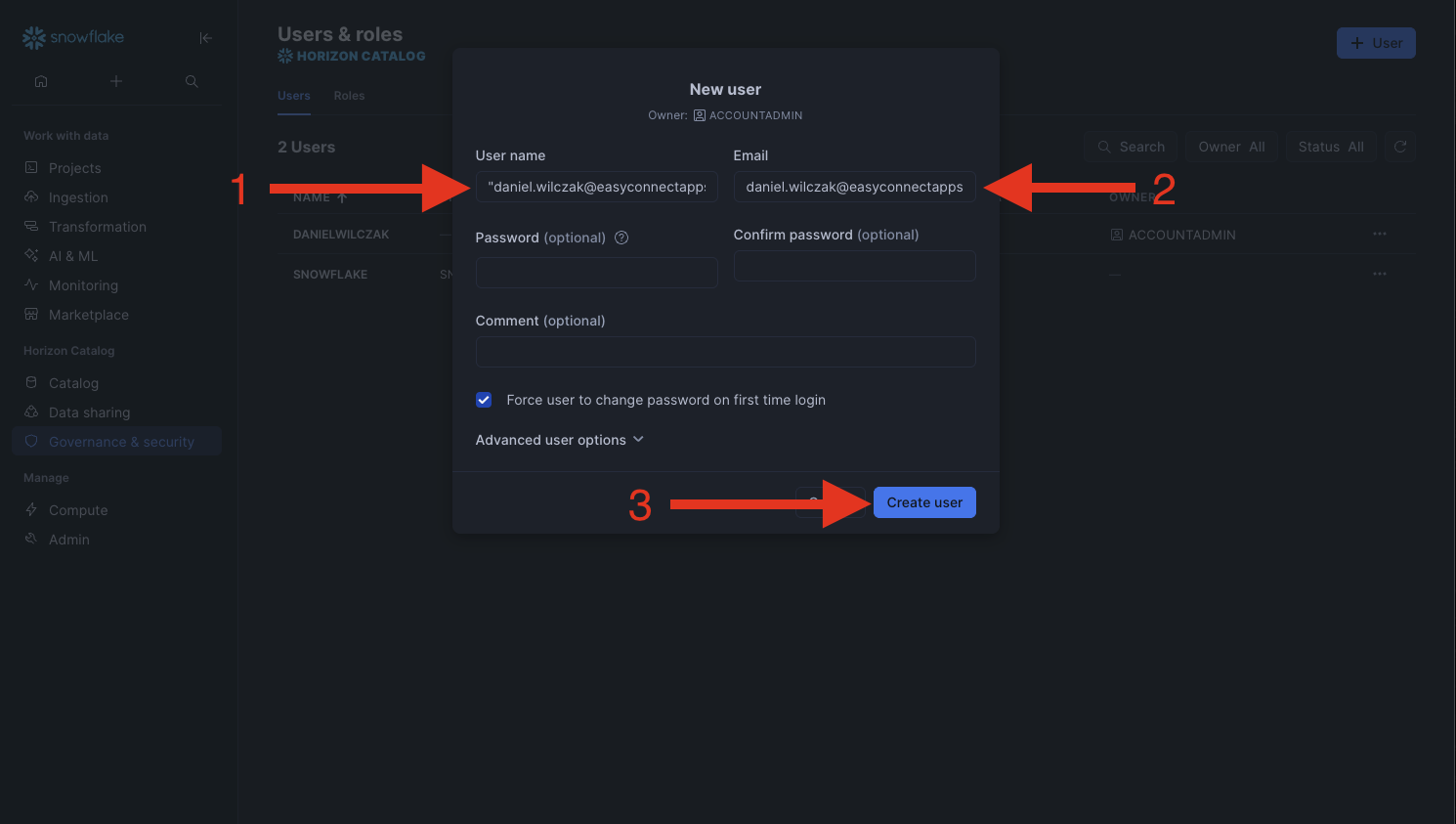Image resolution: width=1456 pixels, height=824 pixels.
Task: Click the password help question mark icon
Action: click(x=621, y=238)
